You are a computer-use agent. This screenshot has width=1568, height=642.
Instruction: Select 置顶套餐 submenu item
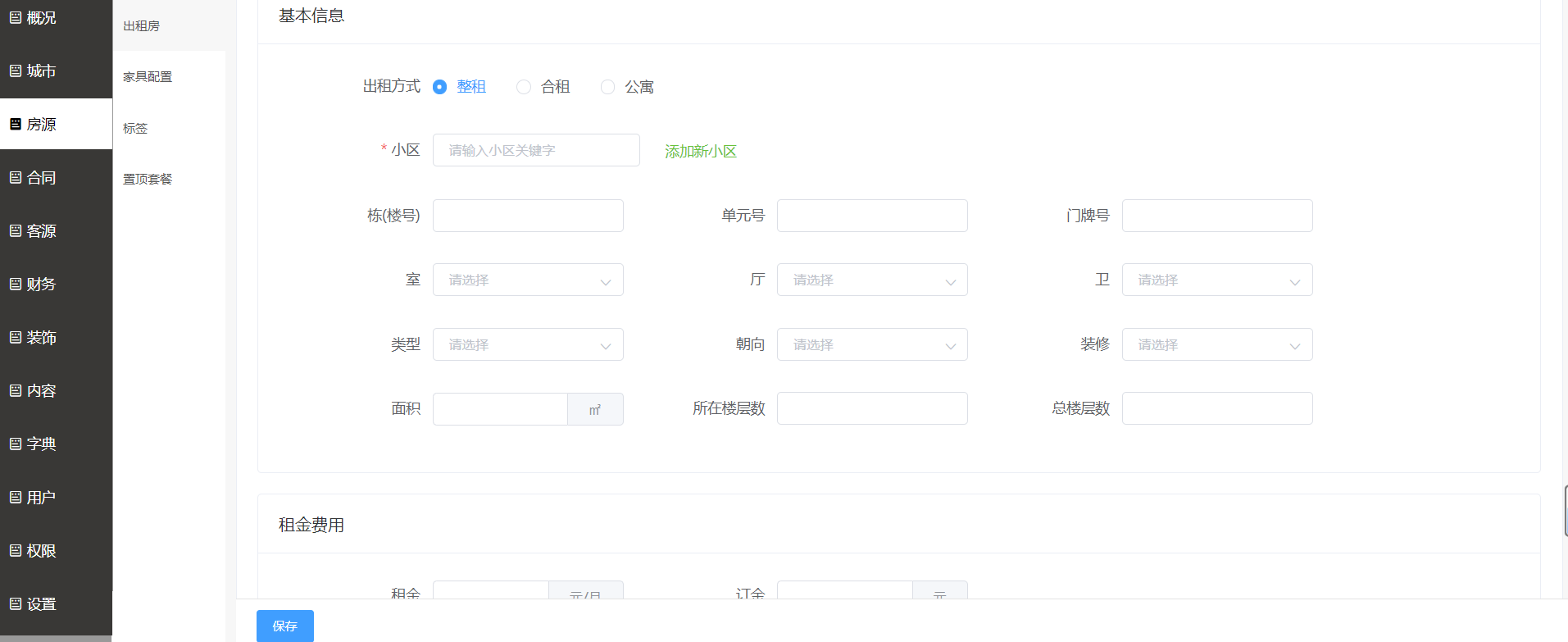(x=169, y=179)
